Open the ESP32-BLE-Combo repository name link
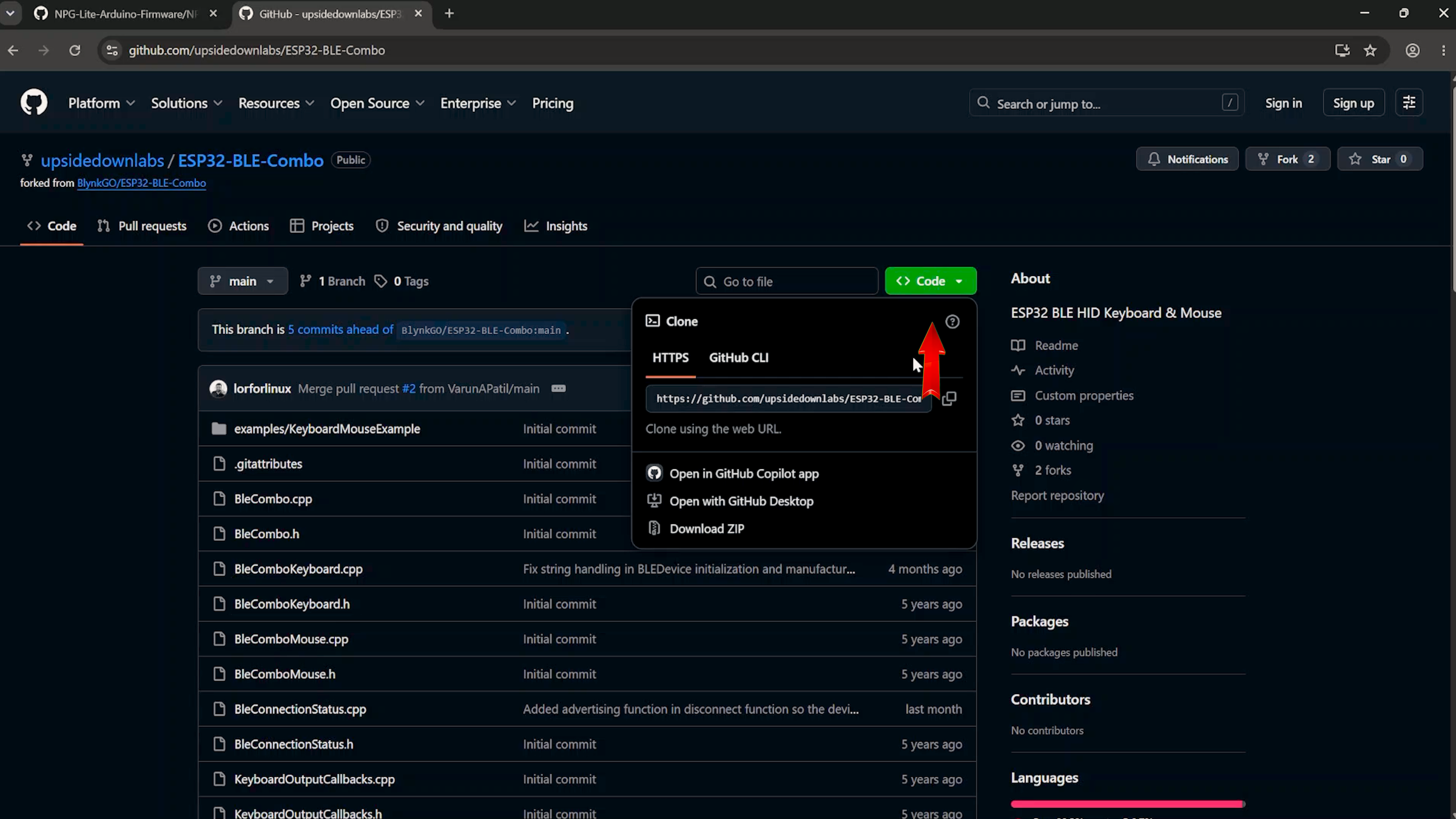Screen dimensions: 1456x819 click(x=251, y=160)
